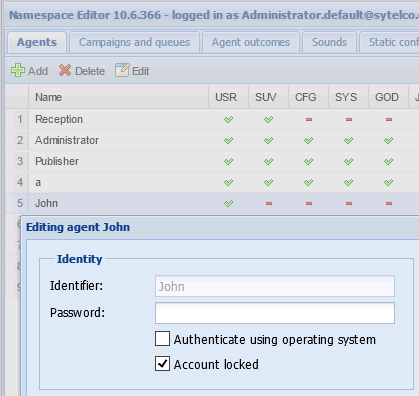Viewport: 419px width, 396px height.
Task: Click the GOD column header
Action: coord(388,97)
